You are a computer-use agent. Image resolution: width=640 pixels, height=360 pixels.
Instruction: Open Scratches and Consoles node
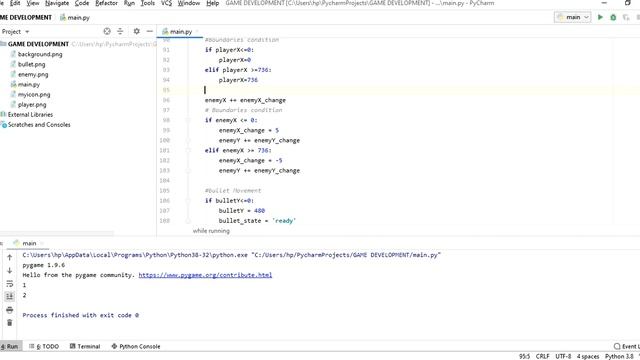(x=39, y=125)
